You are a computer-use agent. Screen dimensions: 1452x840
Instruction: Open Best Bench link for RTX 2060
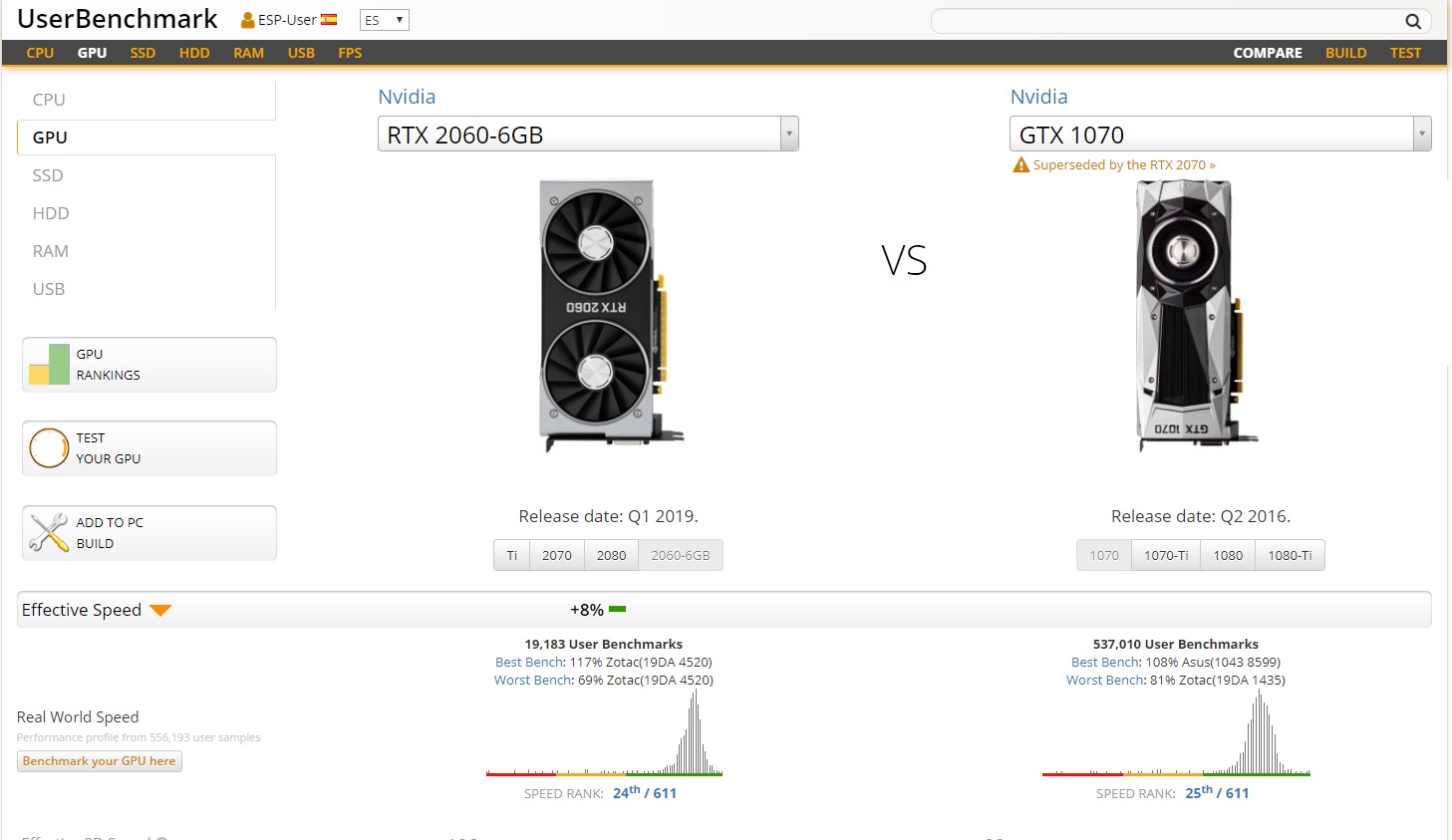coord(529,663)
